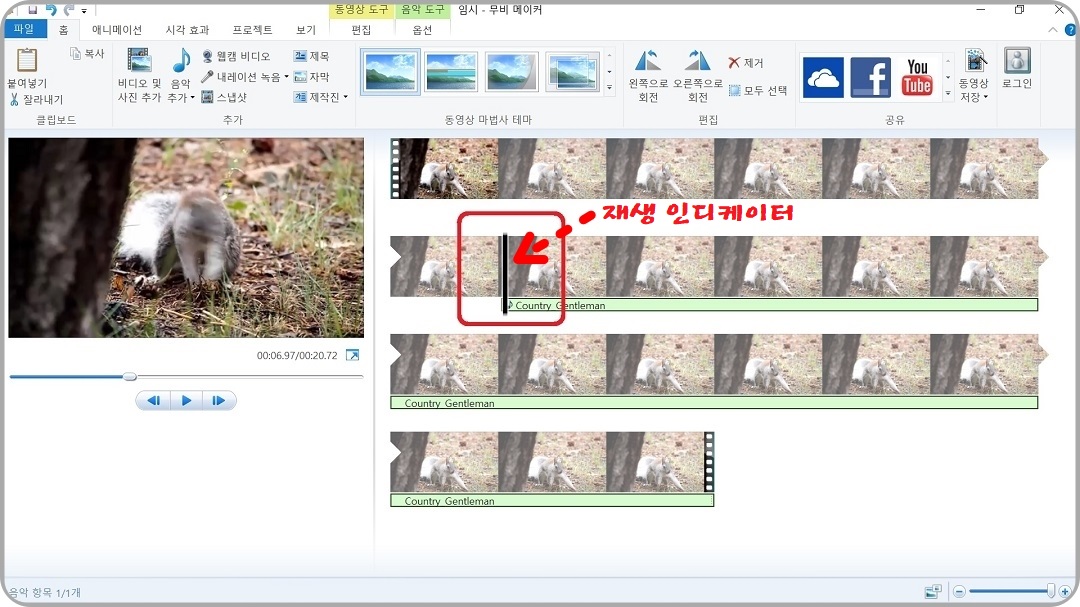The image size is (1080, 607).
Task: Share the project to Facebook
Action: pos(870,77)
